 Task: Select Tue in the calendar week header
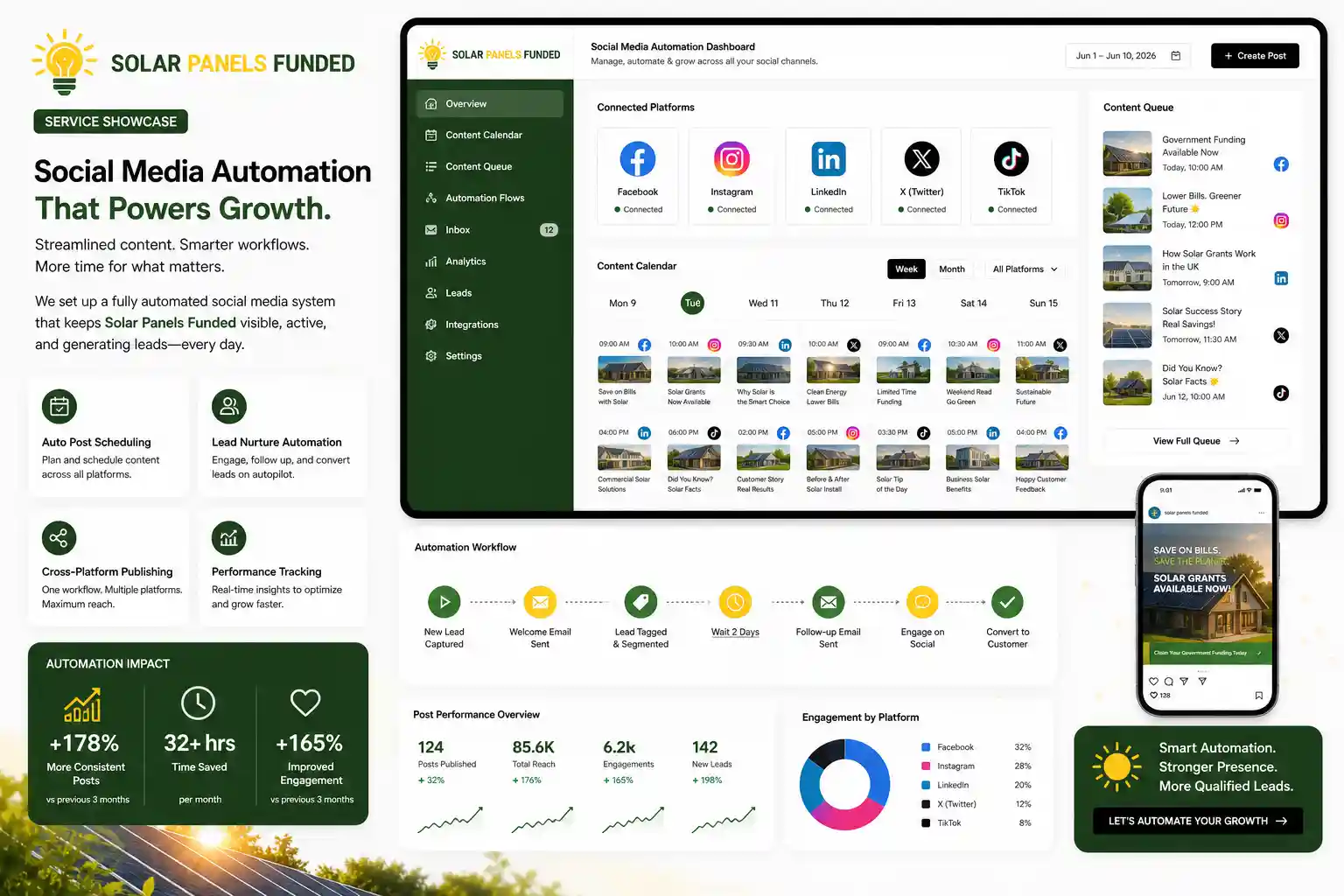tap(692, 304)
